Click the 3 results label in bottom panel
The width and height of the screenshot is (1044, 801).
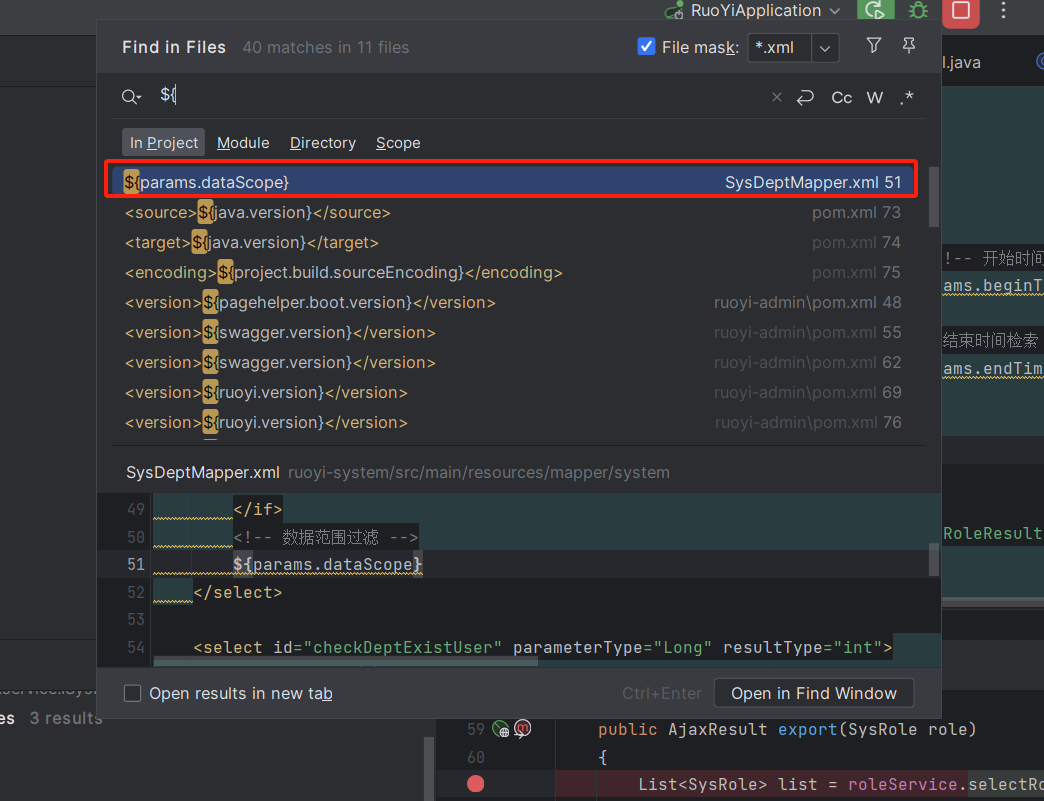point(66,718)
